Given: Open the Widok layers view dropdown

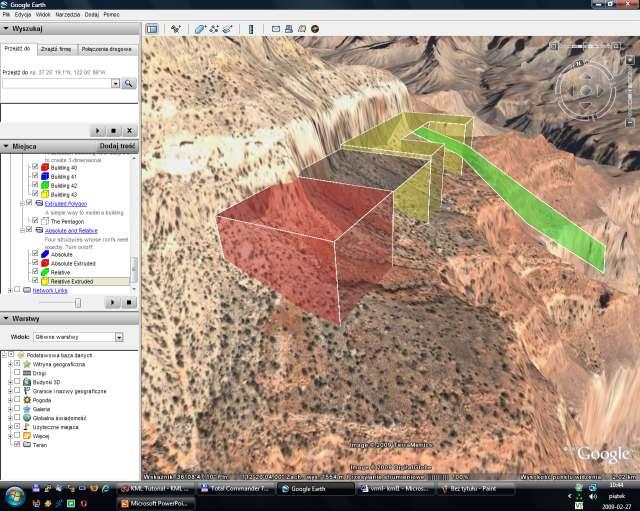Looking at the screenshot, I should [x=119, y=337].
